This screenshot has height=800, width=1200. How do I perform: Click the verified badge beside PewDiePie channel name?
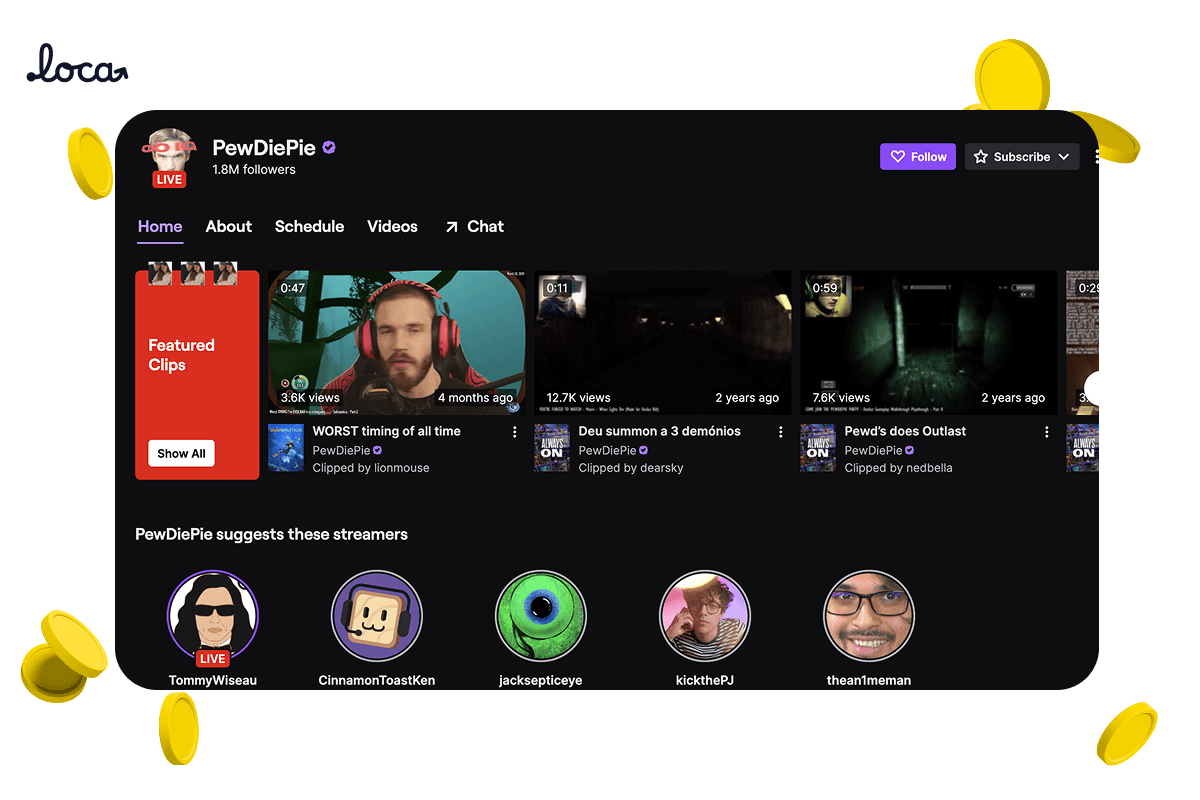click(329, 148)
